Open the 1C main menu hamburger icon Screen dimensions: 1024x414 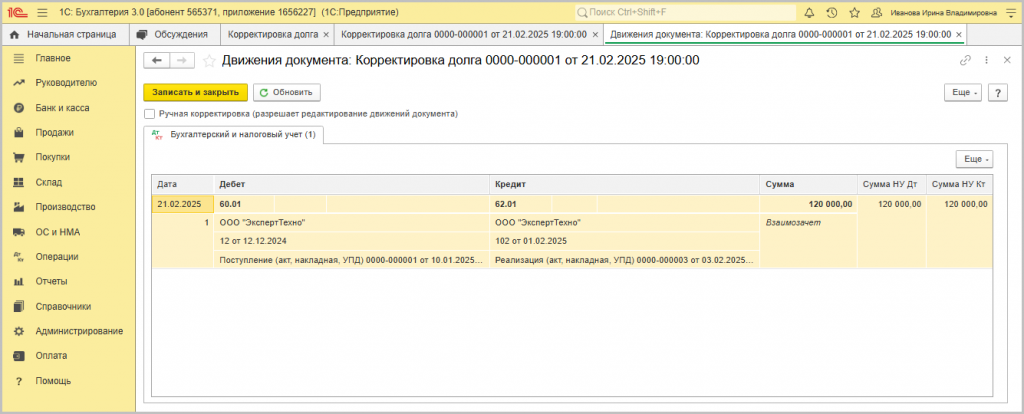(x=42, y=12)
